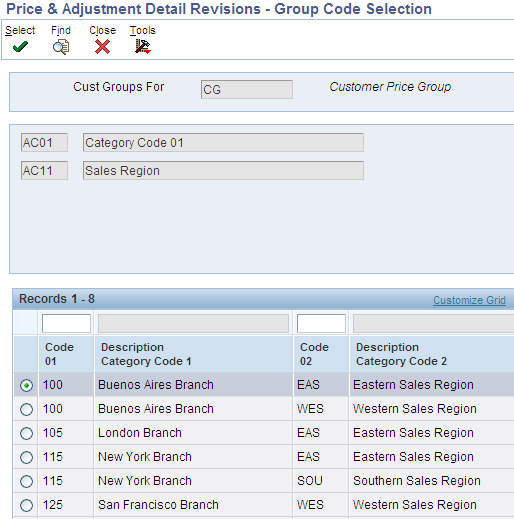The width and height of the screenshot is (514, 519).
Task: Click the red Close X icon
Action: click(x=102, y=47)
